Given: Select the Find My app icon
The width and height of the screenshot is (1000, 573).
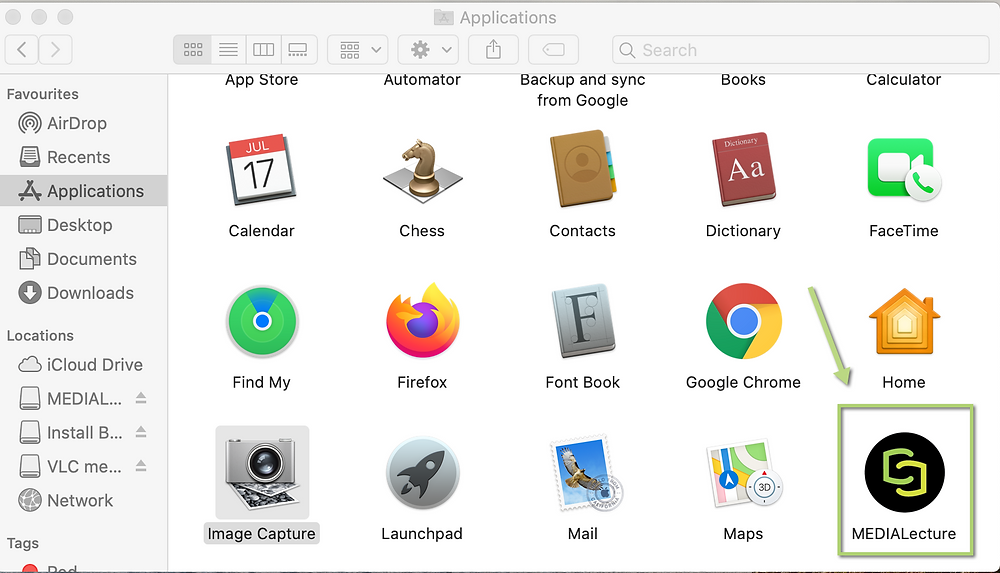Looking at the screenshot, I should [261, 321].
